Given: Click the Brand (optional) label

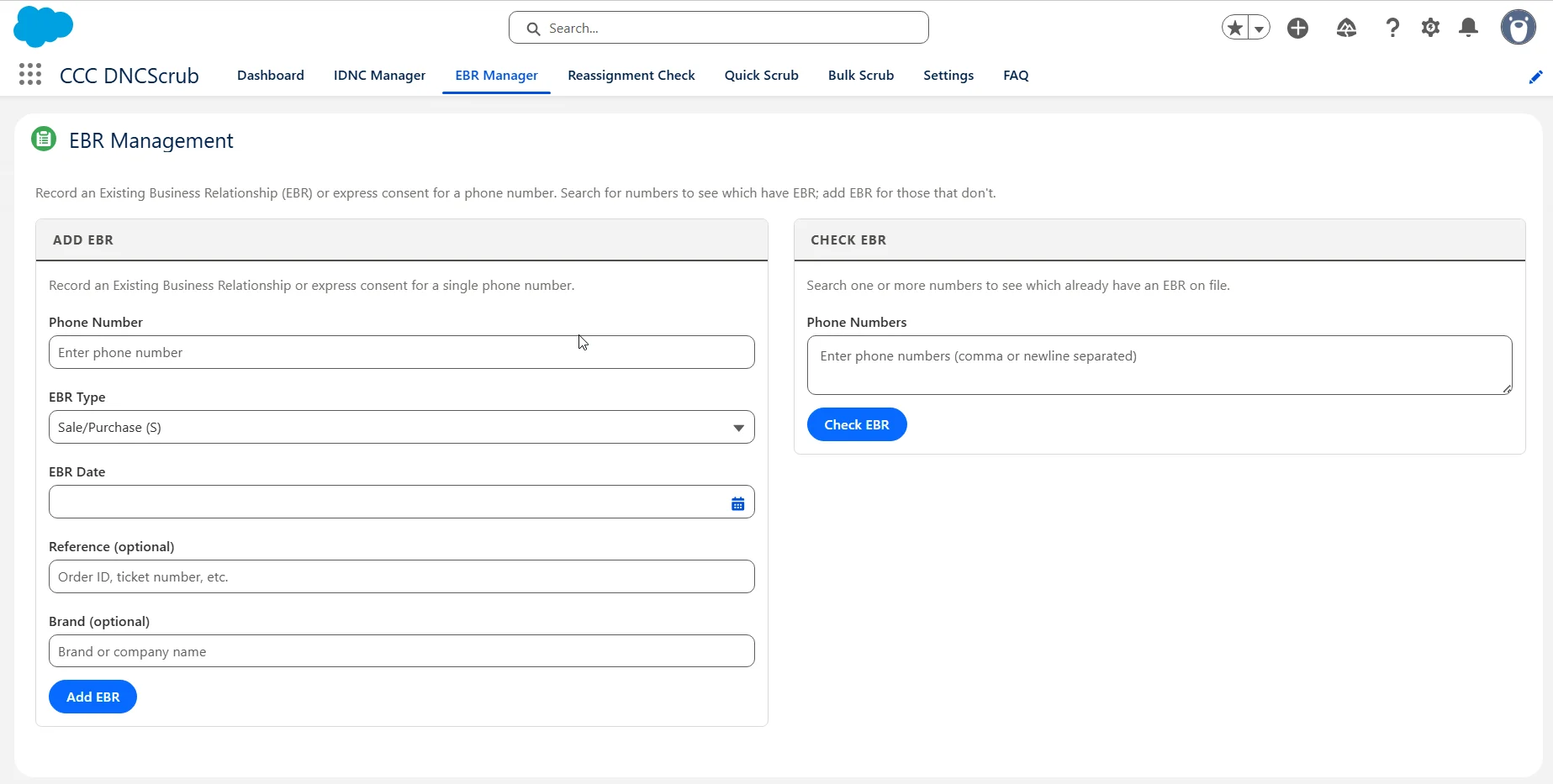Looking at the screenshot, I should (x=99, y=621).
